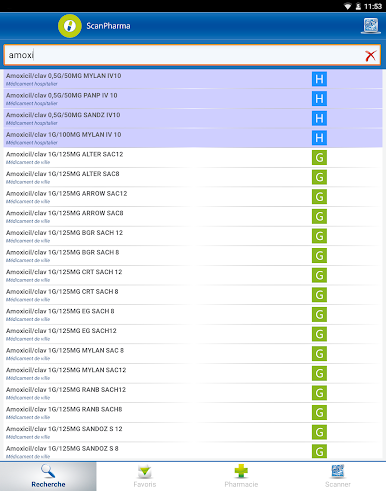Select Amoxicil/clav 1G/125MG ARROW SAC12
The height and width of the screenshot is (491, 386).
(x=193, y=197)
